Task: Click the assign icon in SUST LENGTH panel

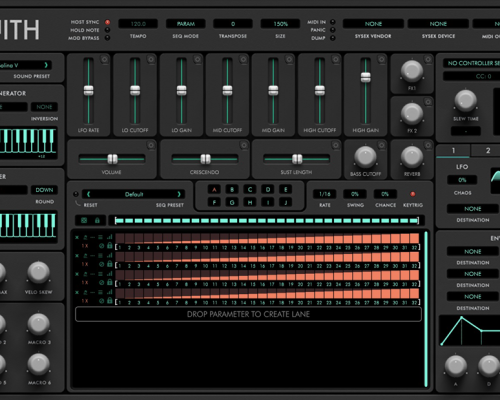Action: (x=335, y=145)
